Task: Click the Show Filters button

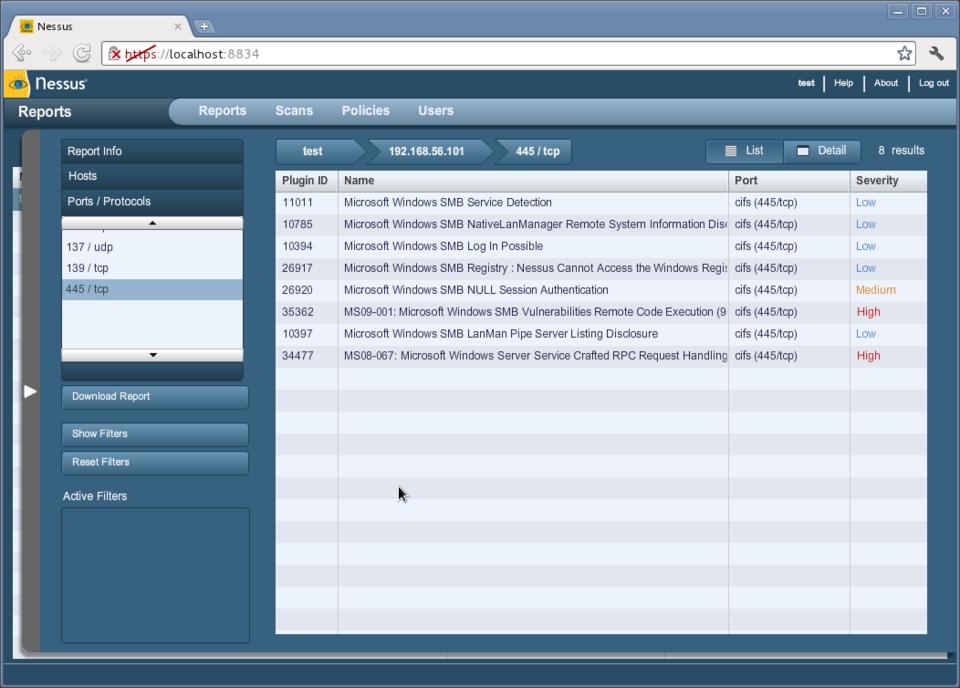Action: tap(155, 434)
